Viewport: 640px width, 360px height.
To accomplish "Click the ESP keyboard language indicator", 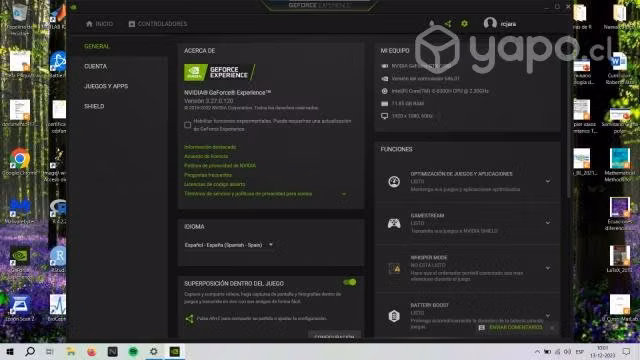I will pyautogui.click(x=580, y=351).
